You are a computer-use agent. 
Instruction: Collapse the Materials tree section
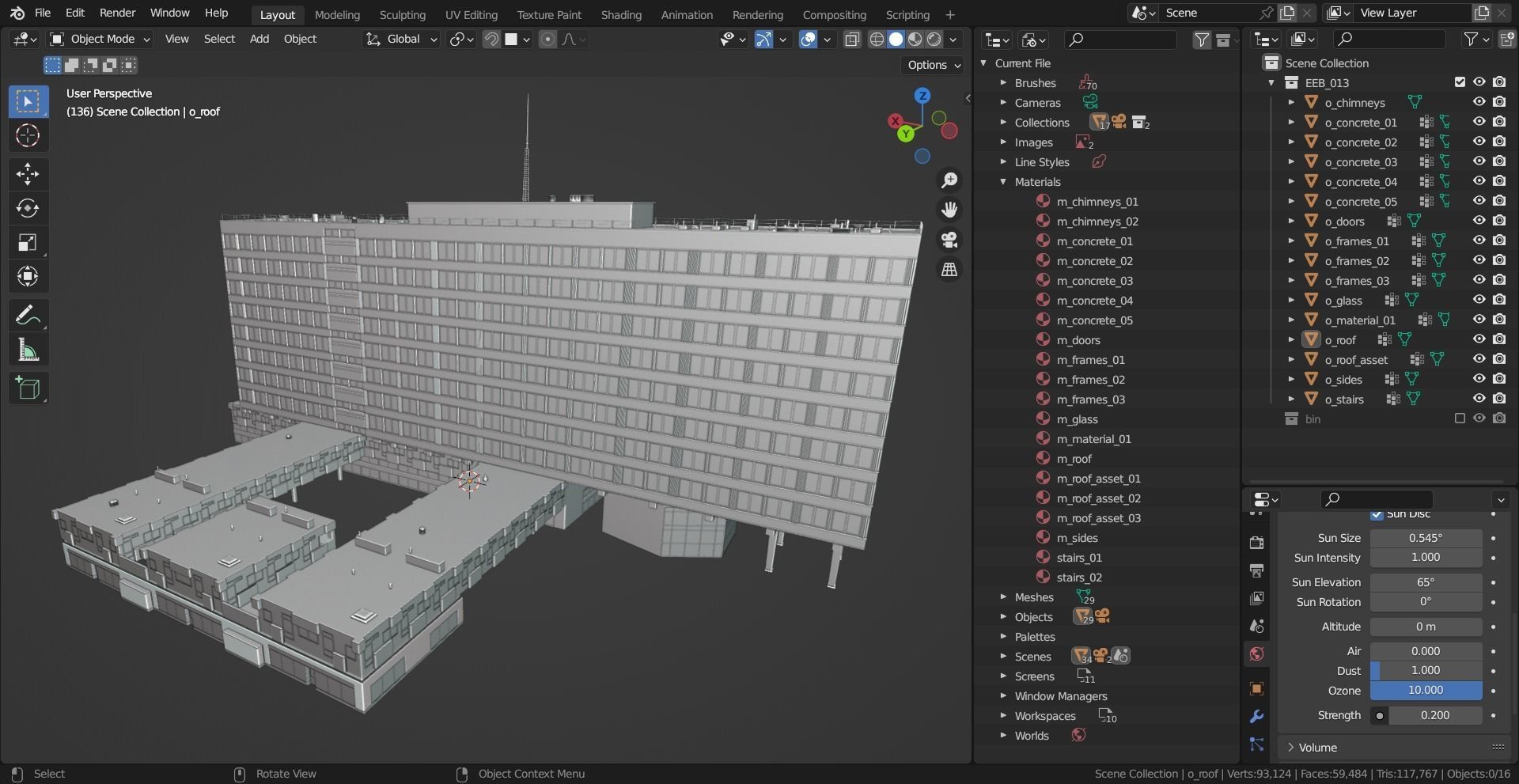click(x=1003, y=182)
